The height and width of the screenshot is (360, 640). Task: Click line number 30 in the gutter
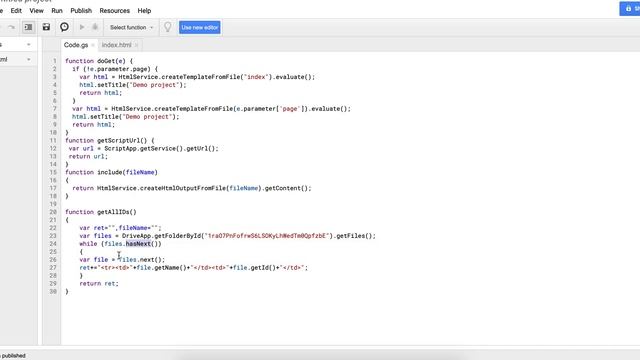(x=53, y=291)
